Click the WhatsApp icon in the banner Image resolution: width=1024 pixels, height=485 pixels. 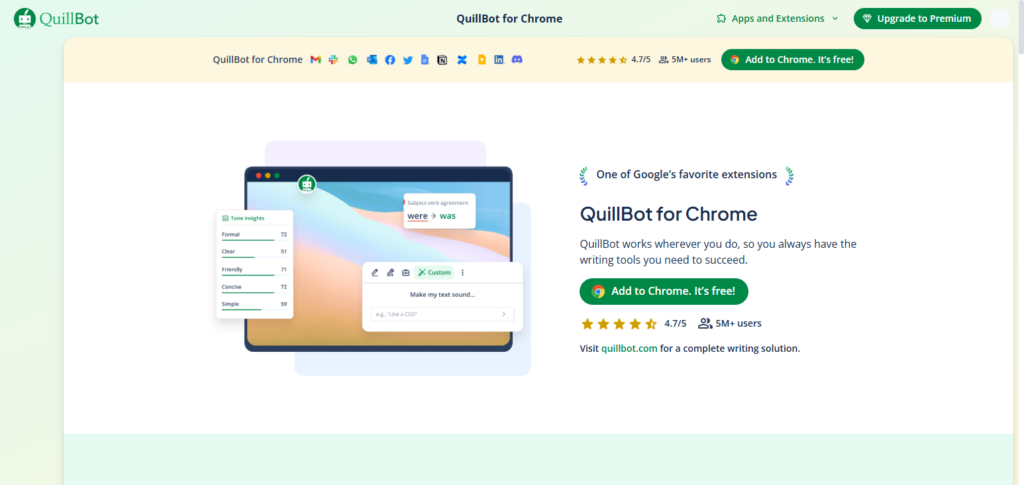[352, 60]
